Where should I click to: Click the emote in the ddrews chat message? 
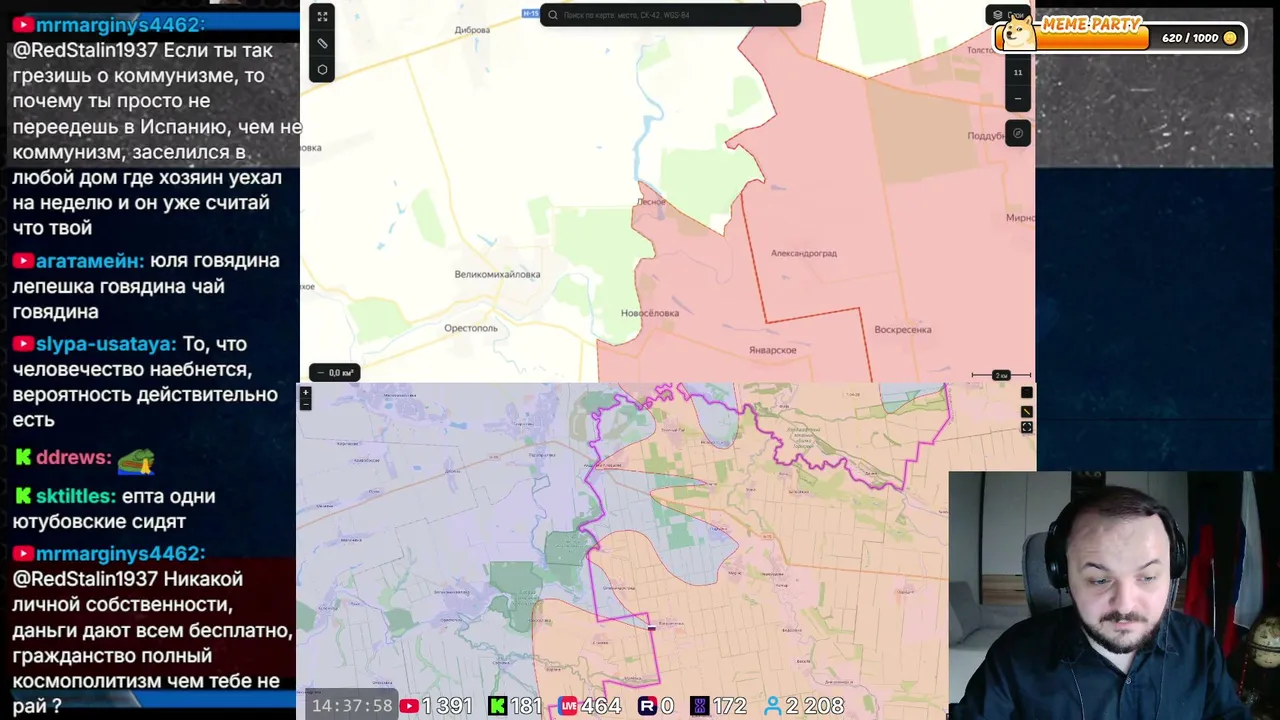coord(136,461)
